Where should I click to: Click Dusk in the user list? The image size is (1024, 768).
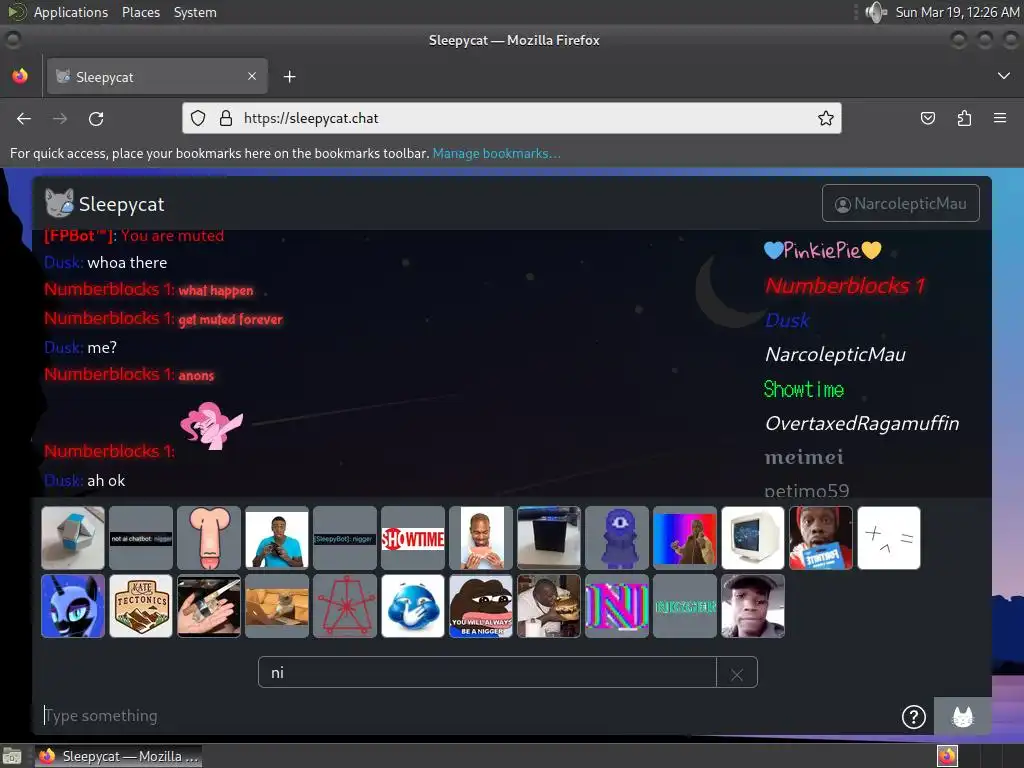point(787,320)
